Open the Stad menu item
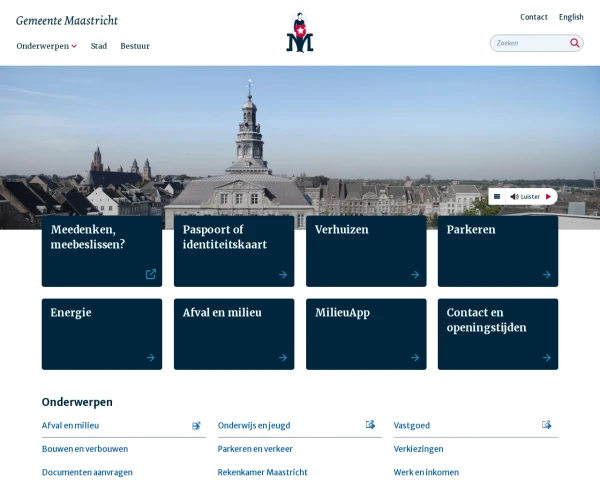Image resolution: width=600 pixels, height=480 pixels. point(99,46)
